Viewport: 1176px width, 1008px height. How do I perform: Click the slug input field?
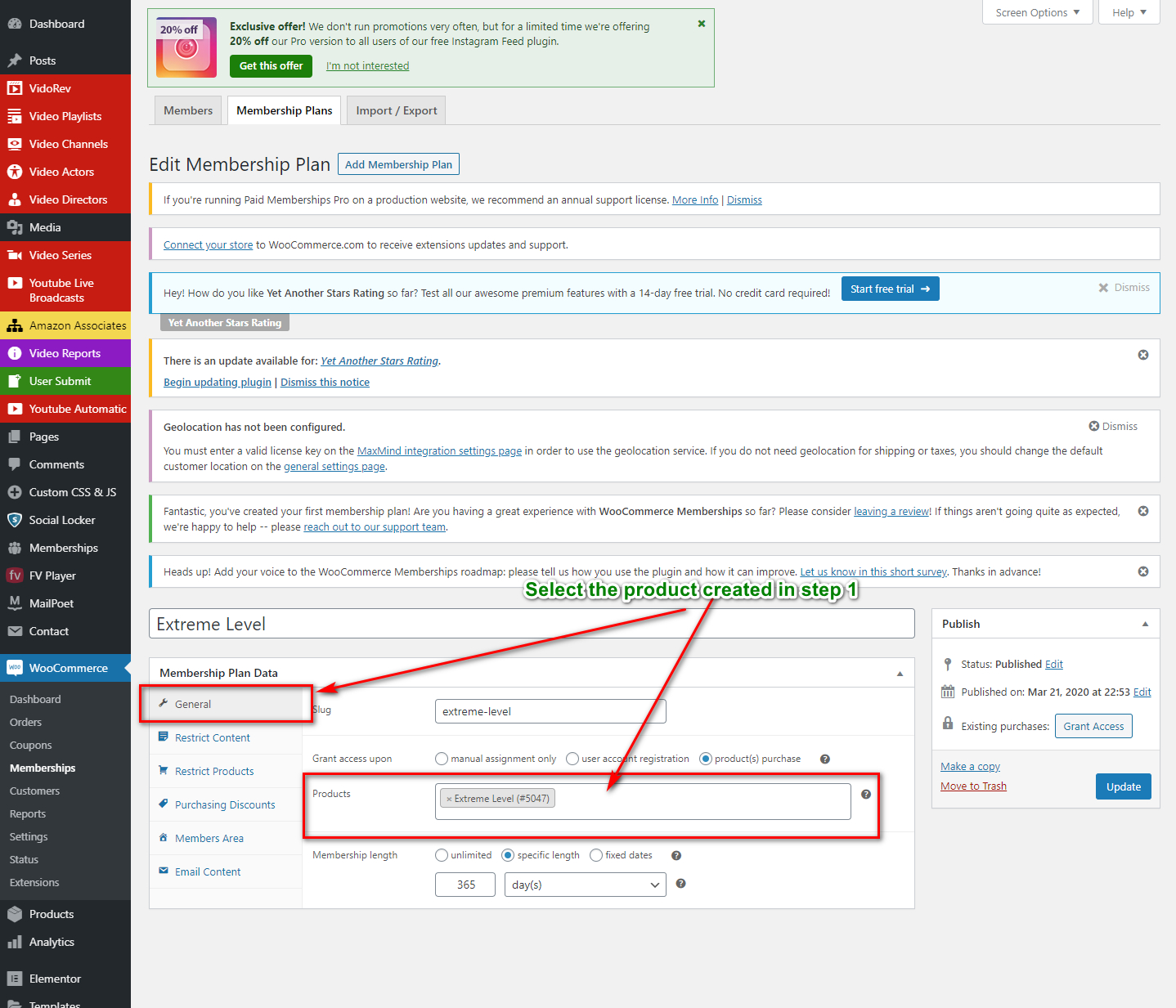[x=550, y=711]
